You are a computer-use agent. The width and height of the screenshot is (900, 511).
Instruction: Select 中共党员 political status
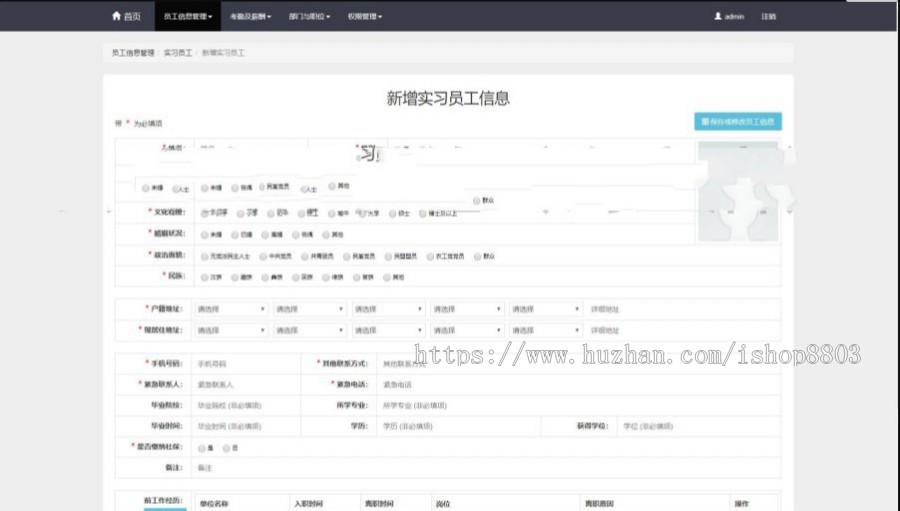point(263,257)
